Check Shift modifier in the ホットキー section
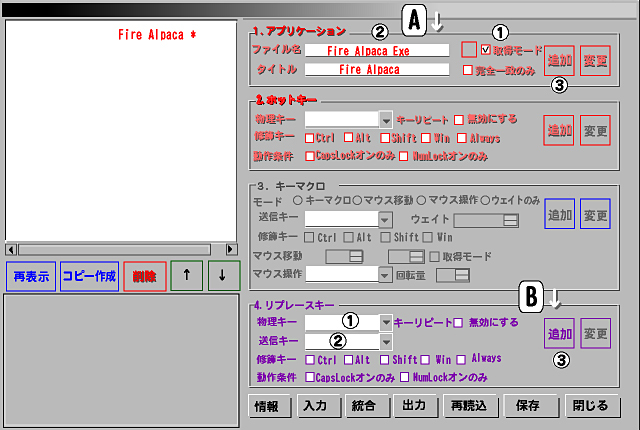 (385, 138)
